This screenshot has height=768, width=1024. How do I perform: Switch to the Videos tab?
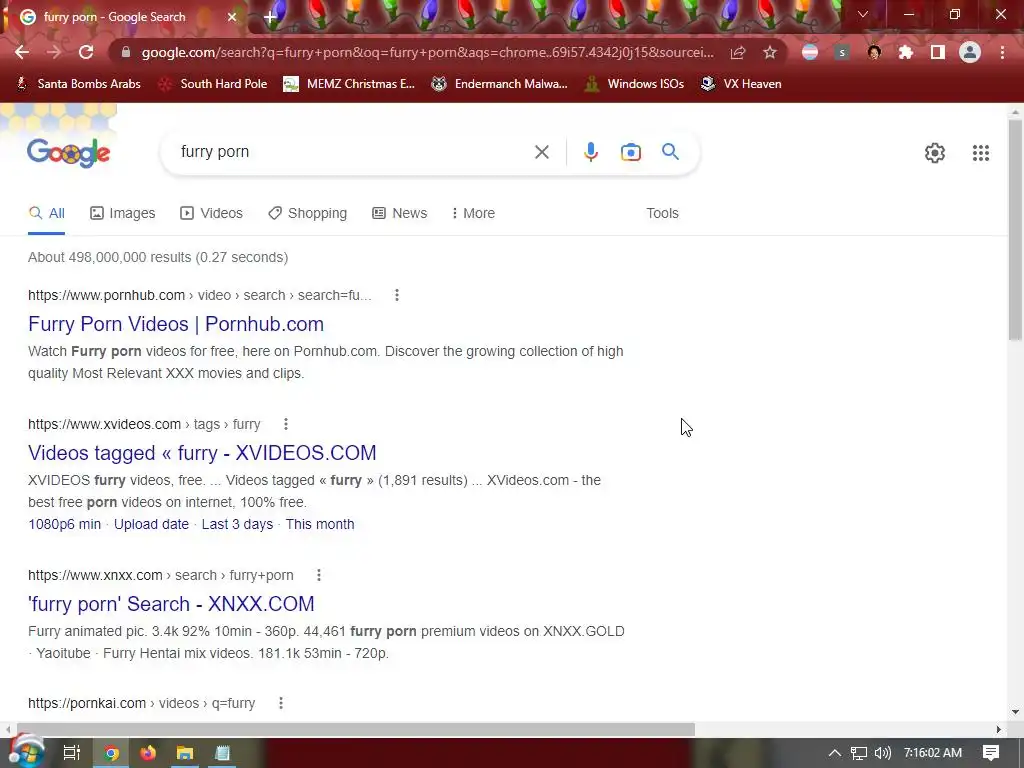(212, 213)
